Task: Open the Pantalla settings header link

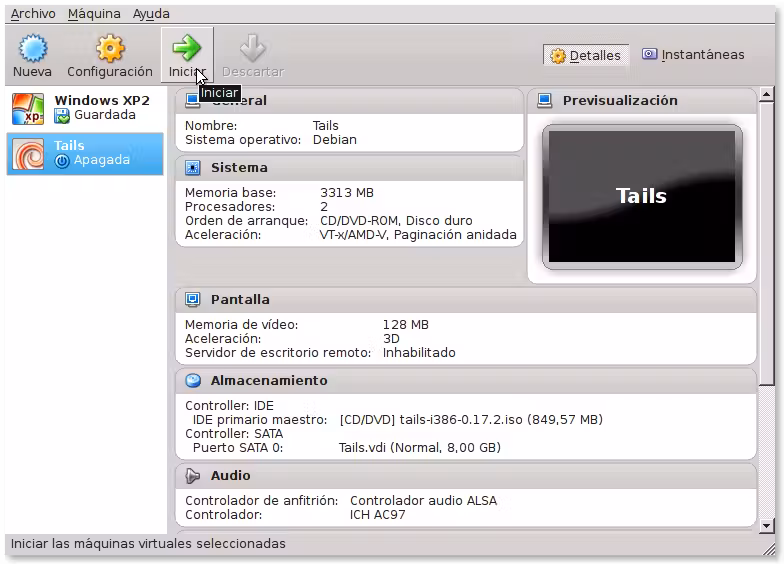Action: [240, 300]
